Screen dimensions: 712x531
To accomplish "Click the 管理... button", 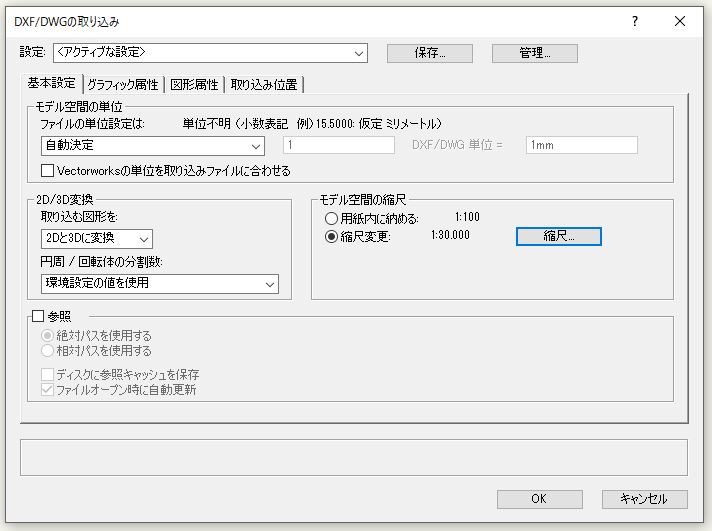I will click(x=534, y=53).
